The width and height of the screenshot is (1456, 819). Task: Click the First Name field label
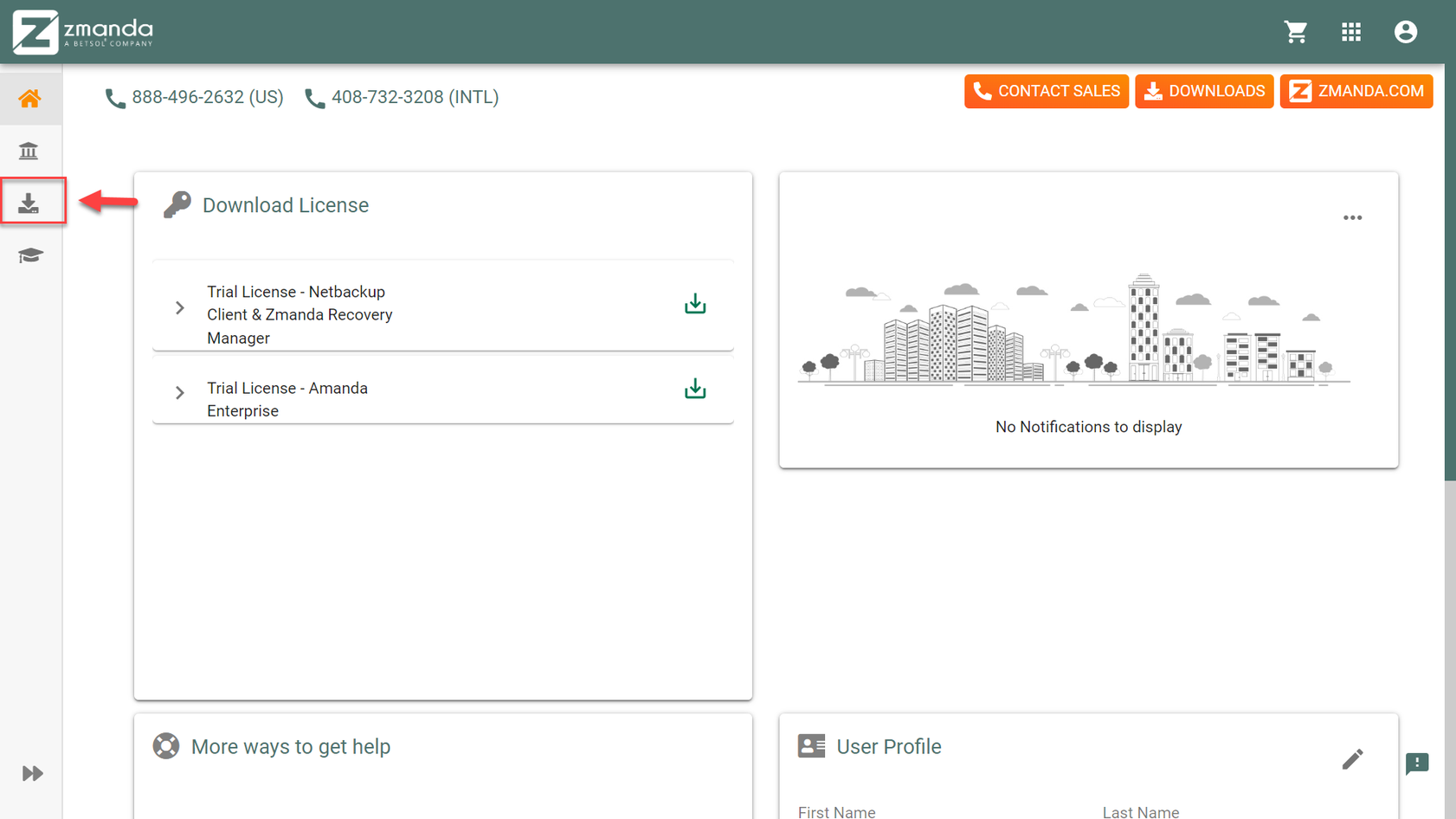pos(836,811)
